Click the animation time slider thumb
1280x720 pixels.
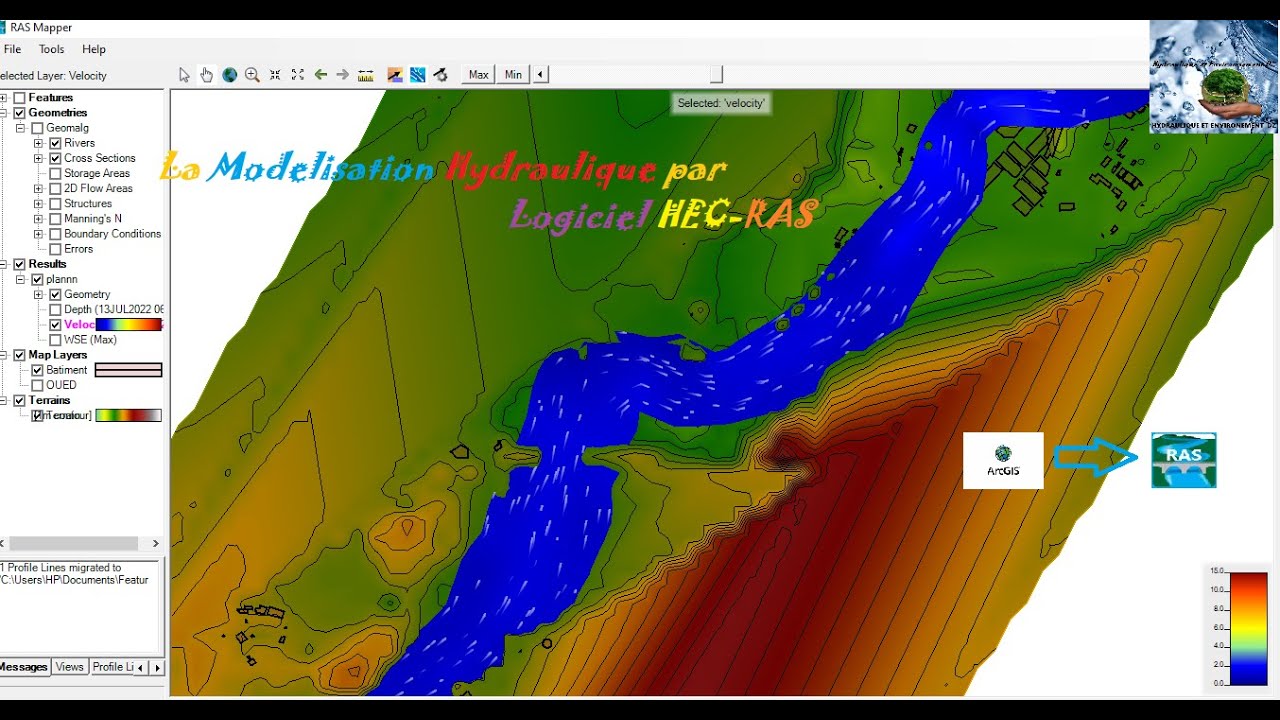pos(716,74)
